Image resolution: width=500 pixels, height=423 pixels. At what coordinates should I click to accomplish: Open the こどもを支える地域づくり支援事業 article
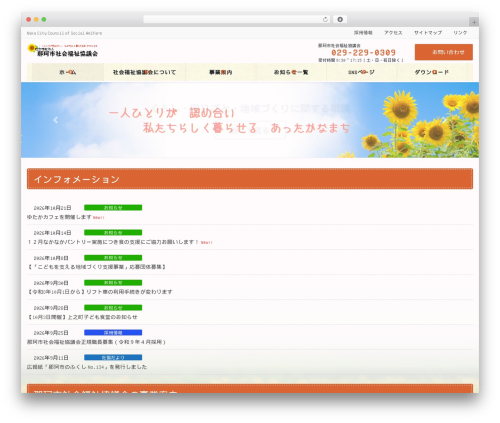(x=96, y=267)
